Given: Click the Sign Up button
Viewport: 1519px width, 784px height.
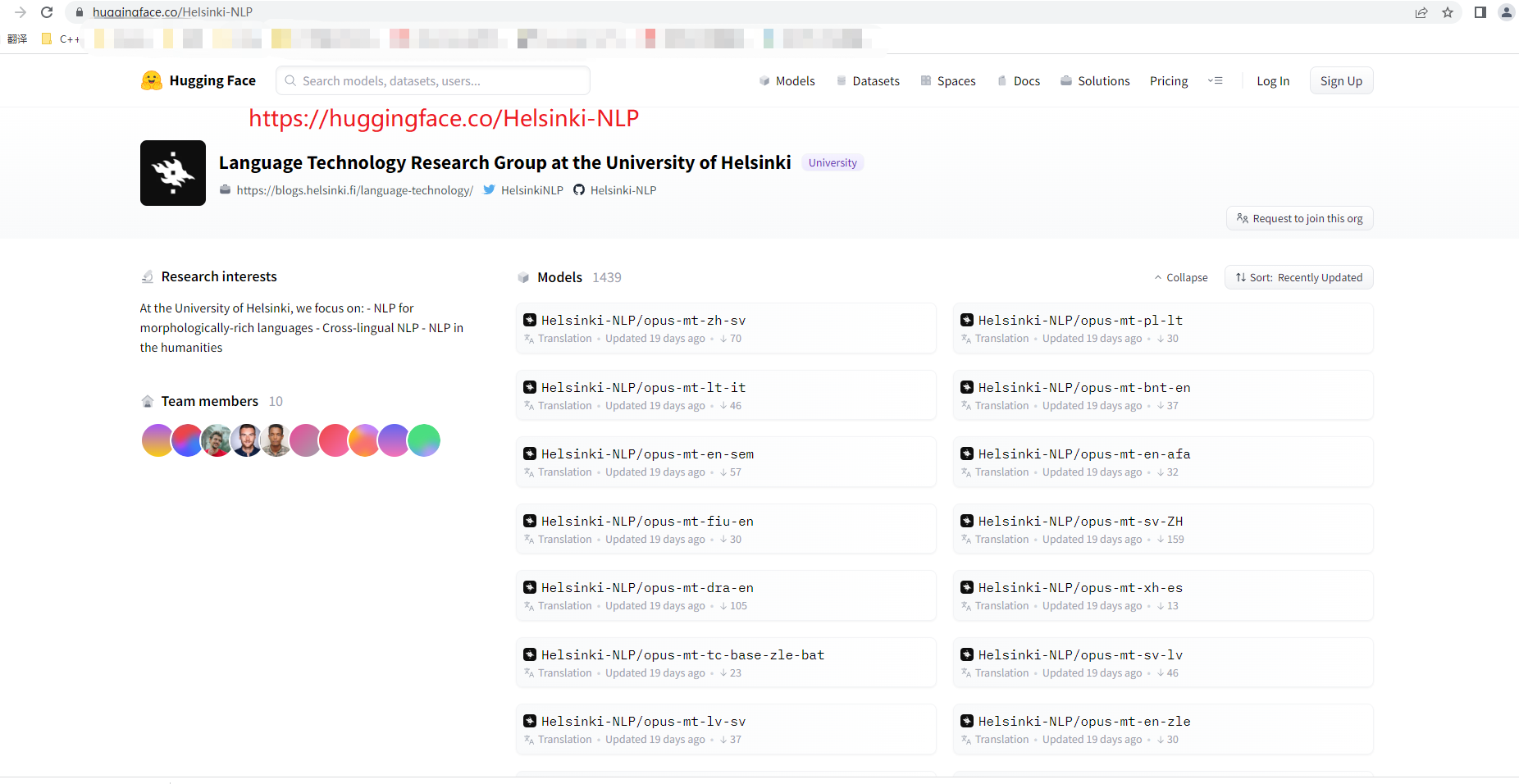Looking at the screenshot, I should tap(1341, 80).
